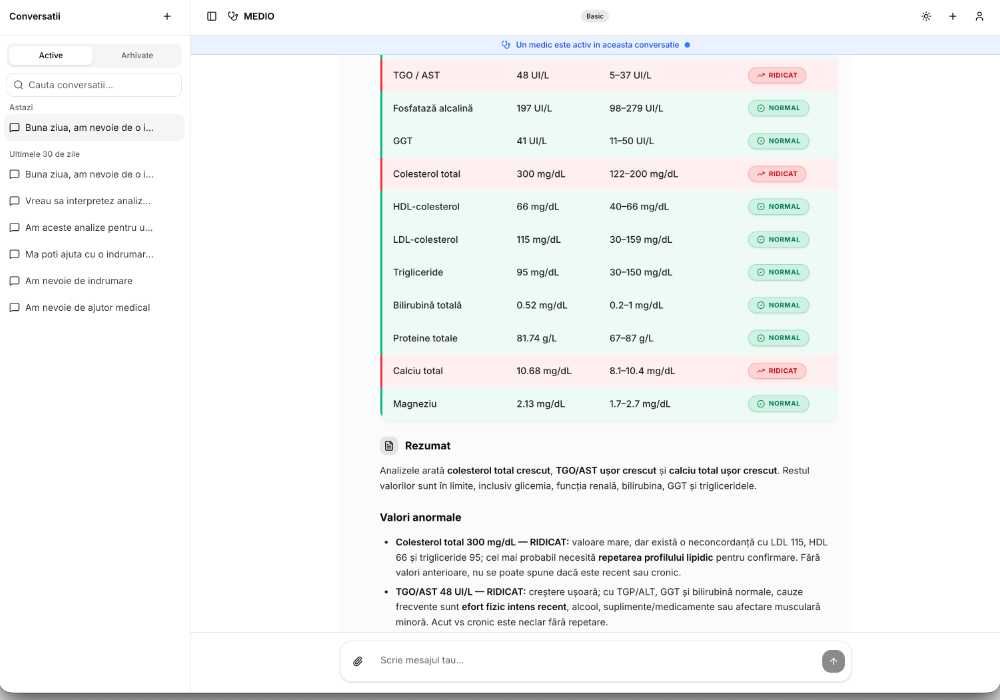Screen dimensions: 1000x700
Task: Click the 'Conversatii' sidebar title
Action: click(35, 17)
